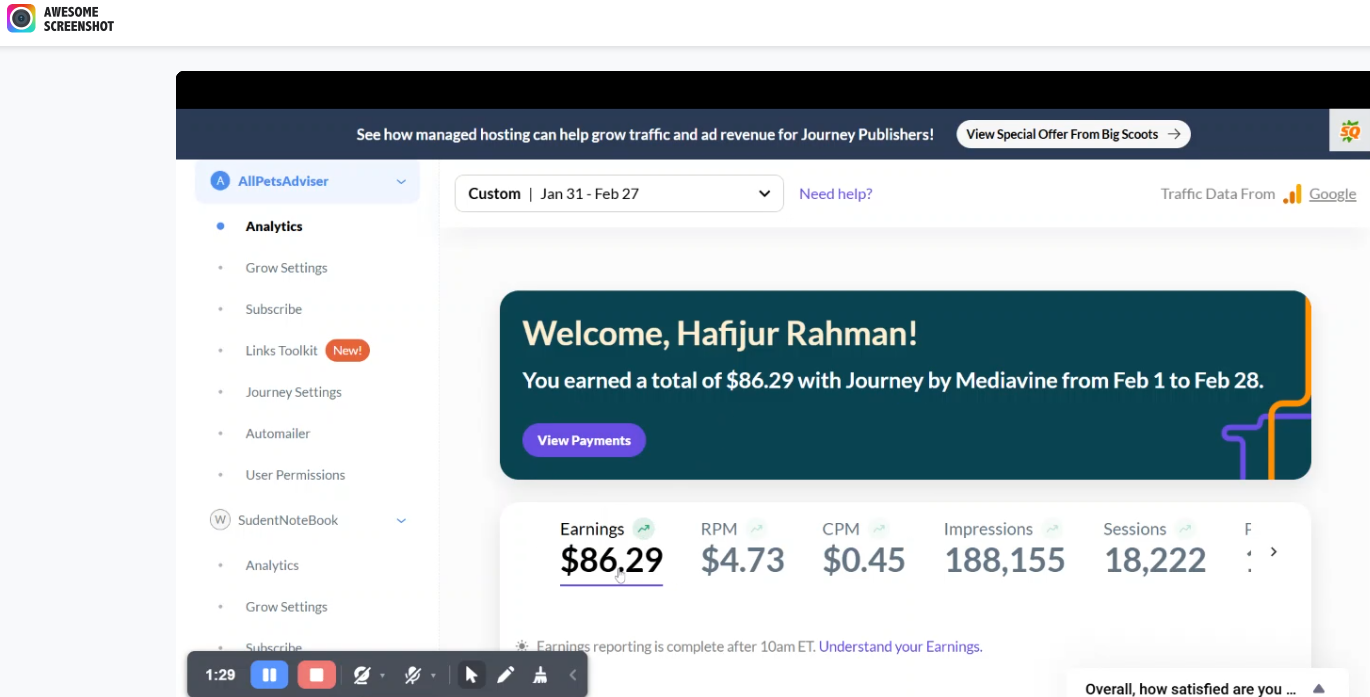Click the AllPetsAdviser avatar icon
Screen dimensions: 1370x697
pos(220,181)
